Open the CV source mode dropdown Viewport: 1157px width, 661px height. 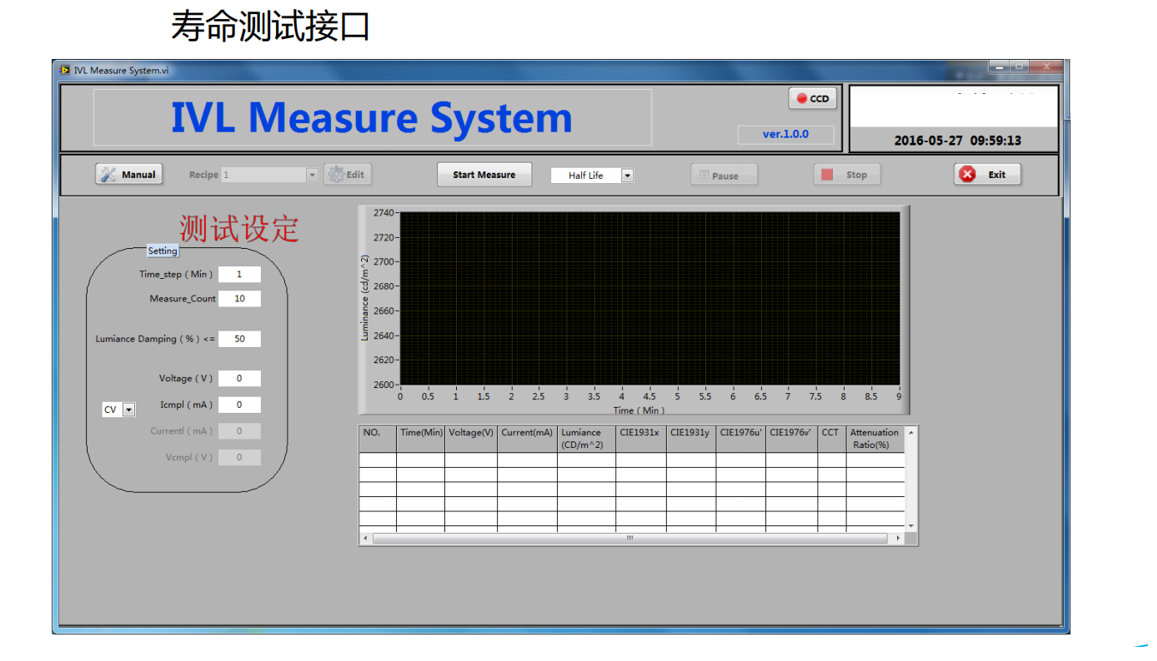[x=129, y=410]
